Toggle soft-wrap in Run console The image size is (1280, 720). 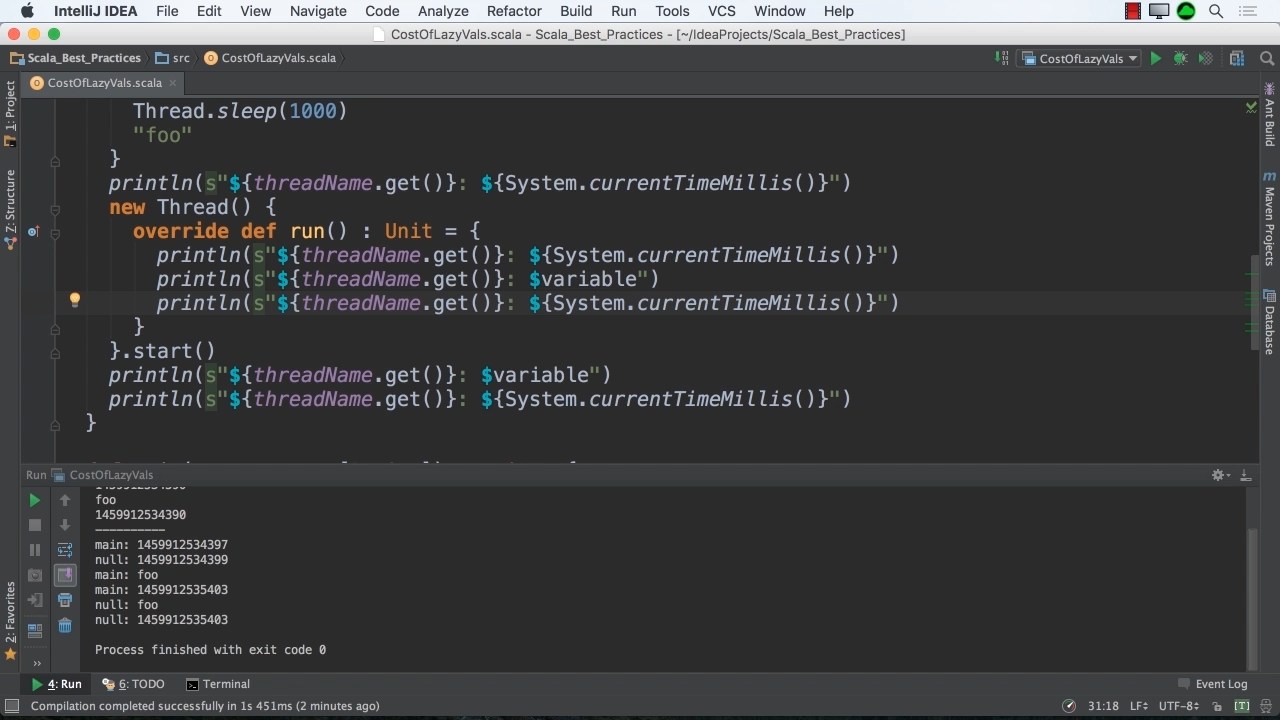pos(65,550)
